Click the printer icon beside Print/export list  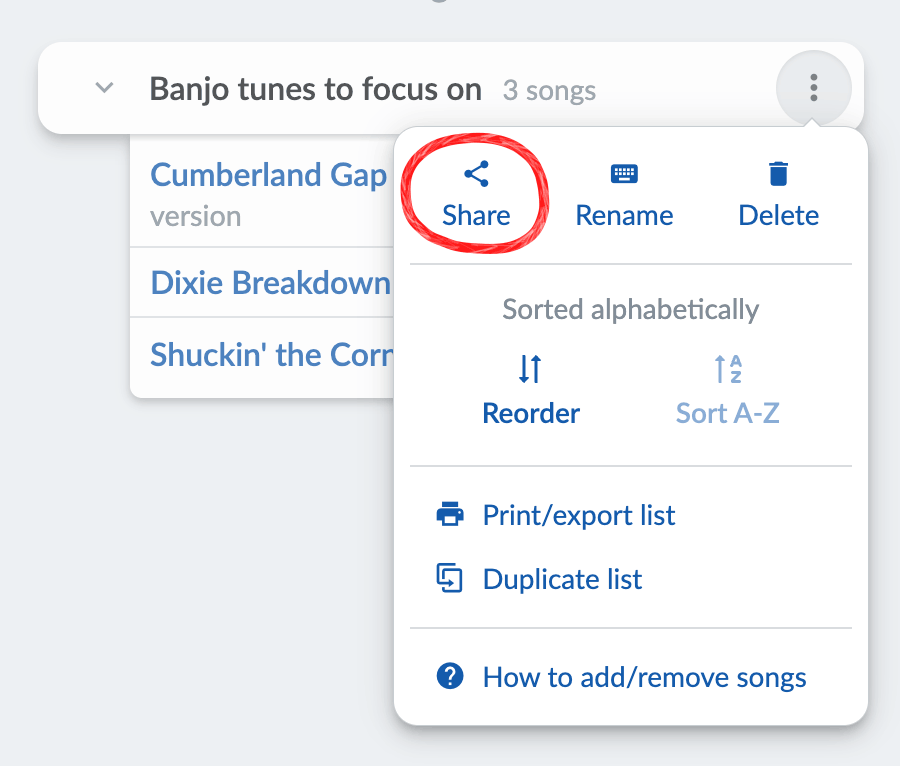[450, 514]
